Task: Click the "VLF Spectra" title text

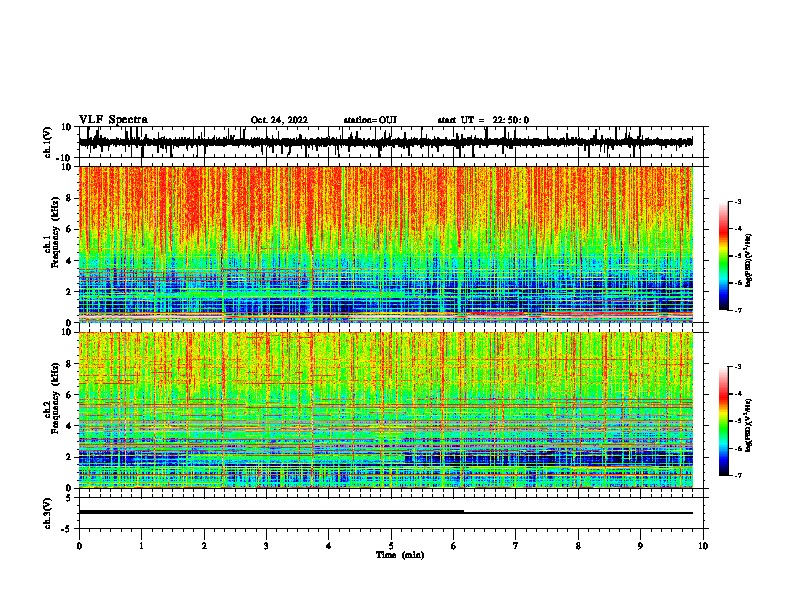Action: (113, 119)
